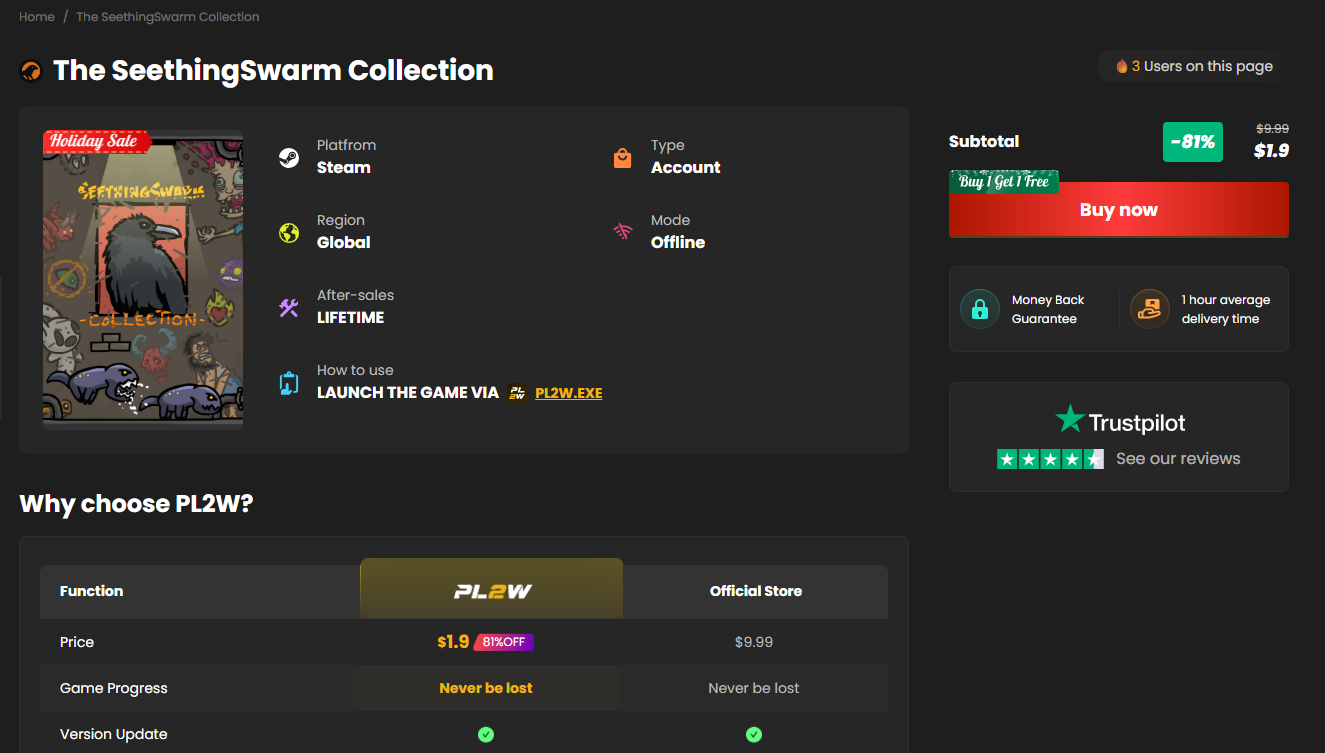The height and width of the screenshot is (753, 1325).
Task: Click the Money Back Guarantee lock icon
Action: tap(980, 309)
